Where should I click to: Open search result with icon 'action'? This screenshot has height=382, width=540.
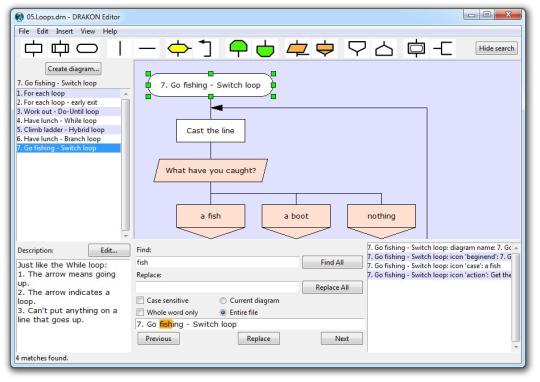pyautogui.click(x=439, y=275)
